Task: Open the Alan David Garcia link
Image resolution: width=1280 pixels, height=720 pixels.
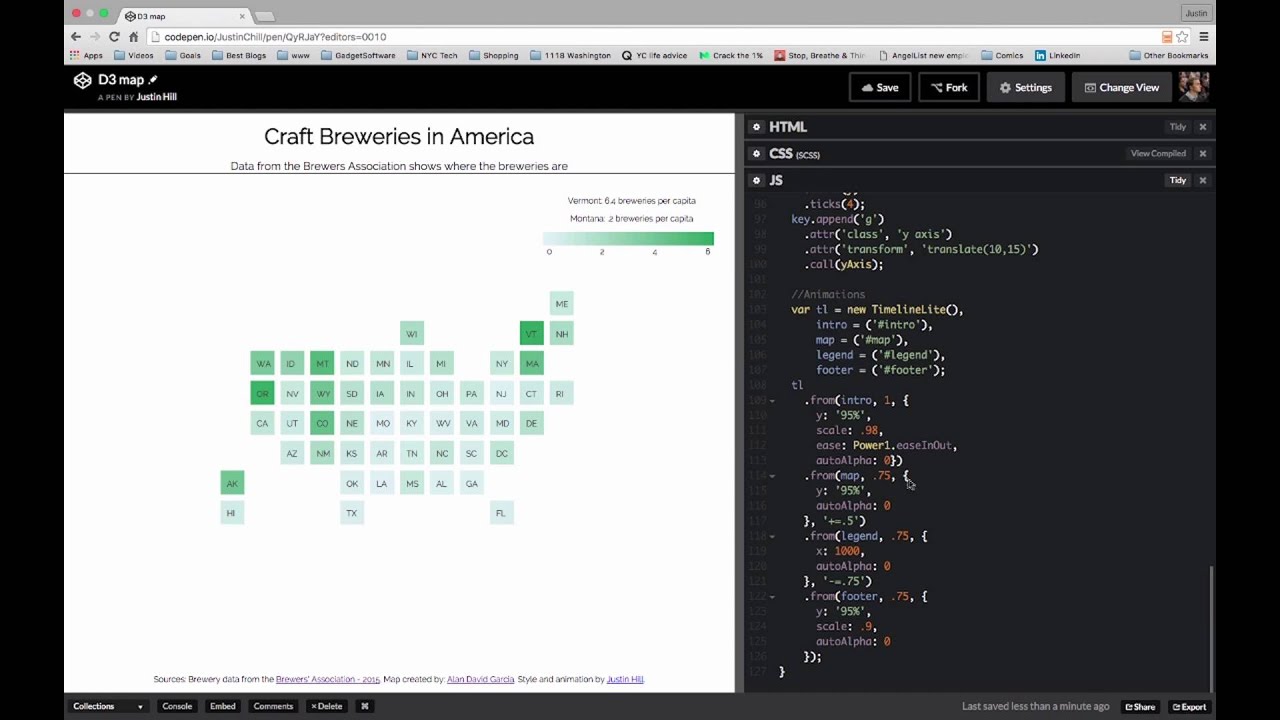Action: (x=480, y=679)
